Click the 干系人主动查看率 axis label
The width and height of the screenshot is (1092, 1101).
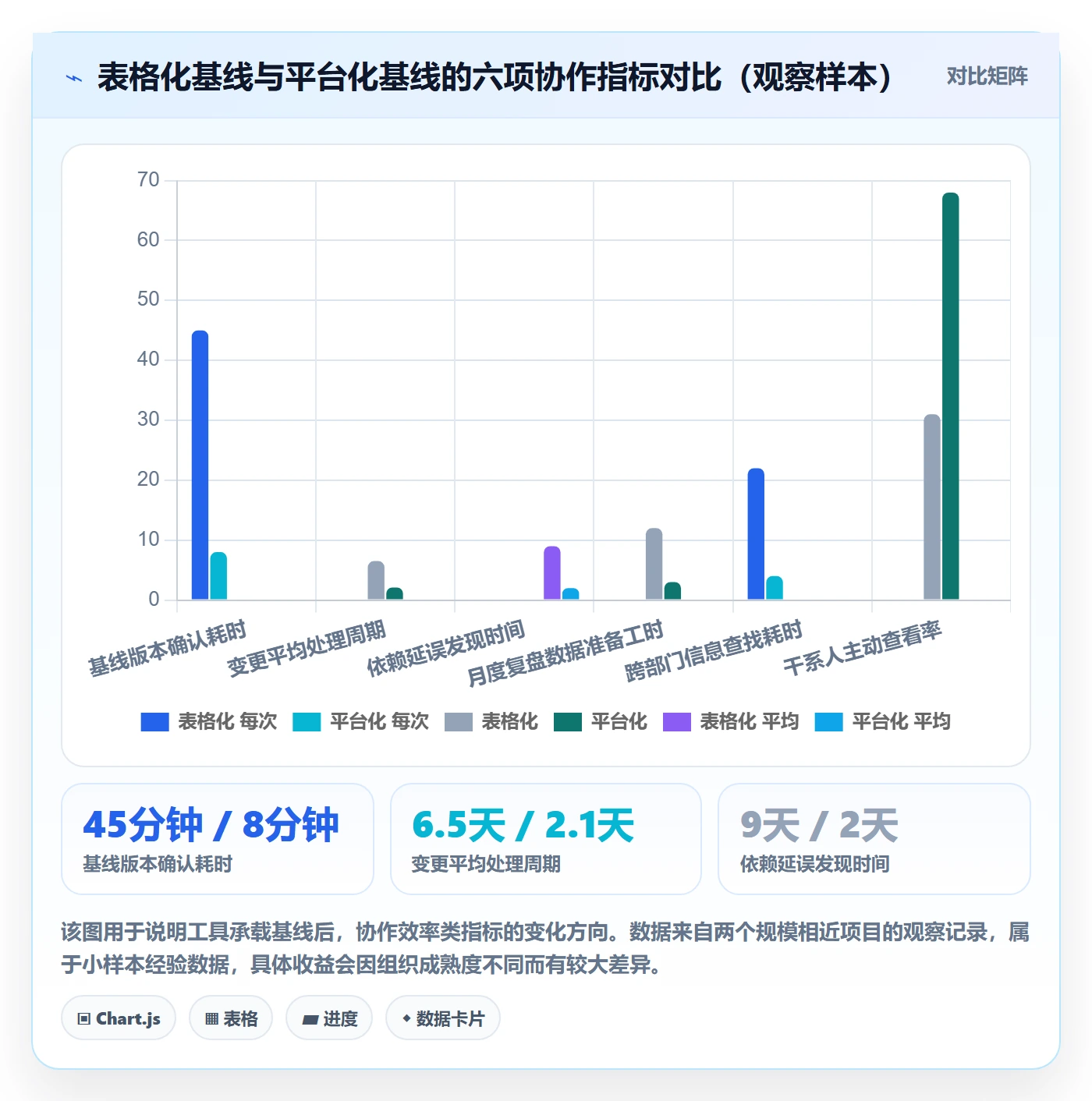(x=863, y=648)
